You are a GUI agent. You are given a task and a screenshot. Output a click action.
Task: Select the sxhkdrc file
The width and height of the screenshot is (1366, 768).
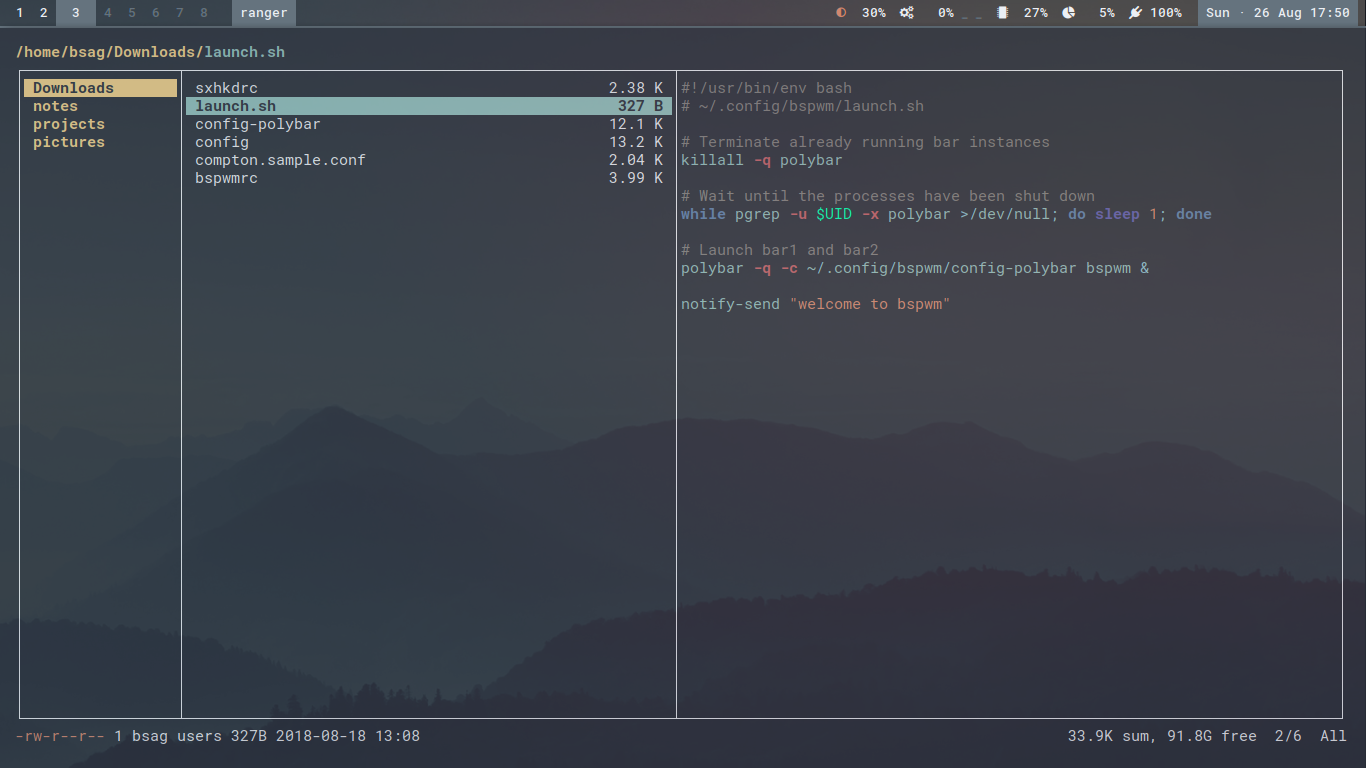226,88
